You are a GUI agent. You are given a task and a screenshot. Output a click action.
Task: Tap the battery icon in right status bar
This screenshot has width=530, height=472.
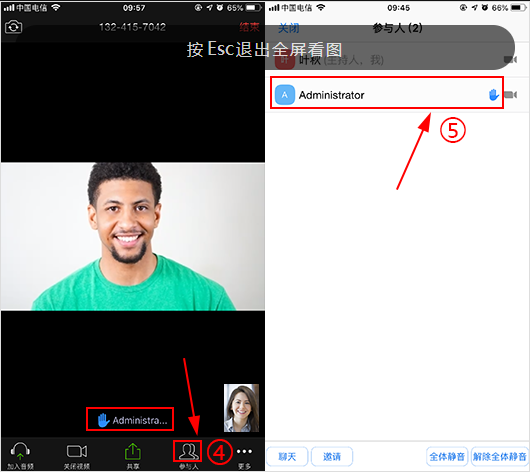(519, 7)
